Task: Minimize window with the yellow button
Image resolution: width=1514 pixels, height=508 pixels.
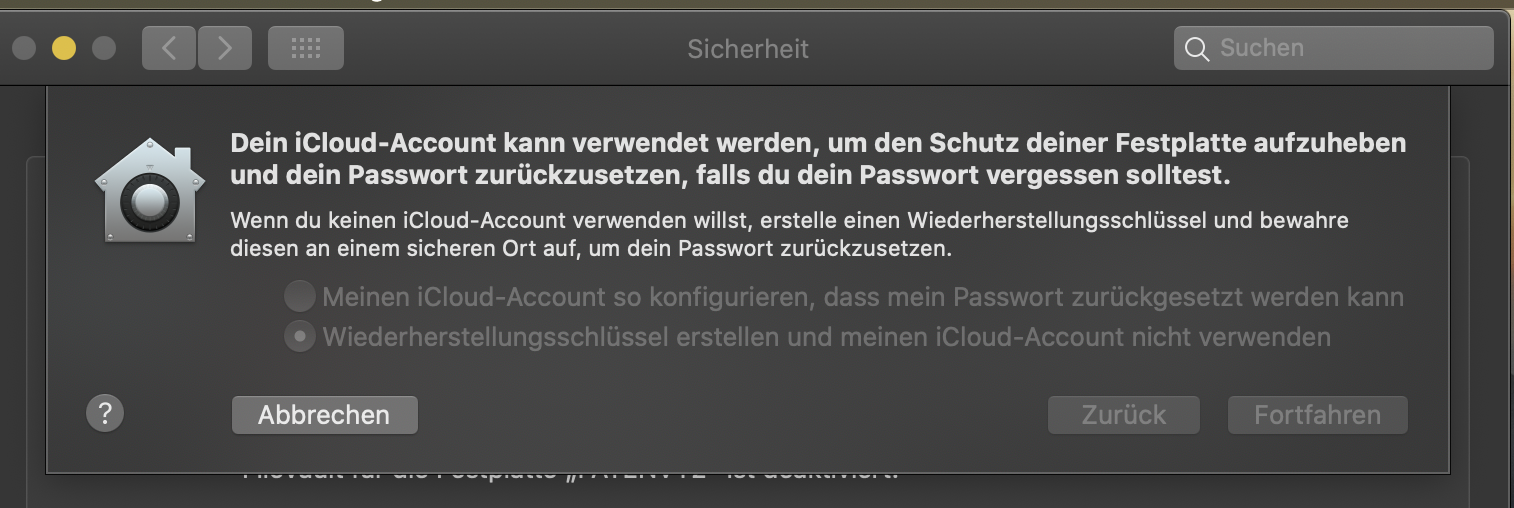Action: click(x=64, y=48)
